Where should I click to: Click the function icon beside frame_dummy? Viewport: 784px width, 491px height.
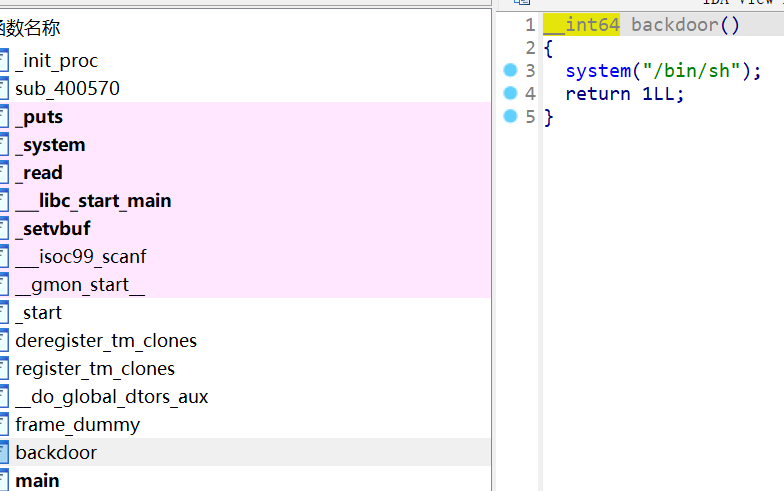tap(4, 424)
